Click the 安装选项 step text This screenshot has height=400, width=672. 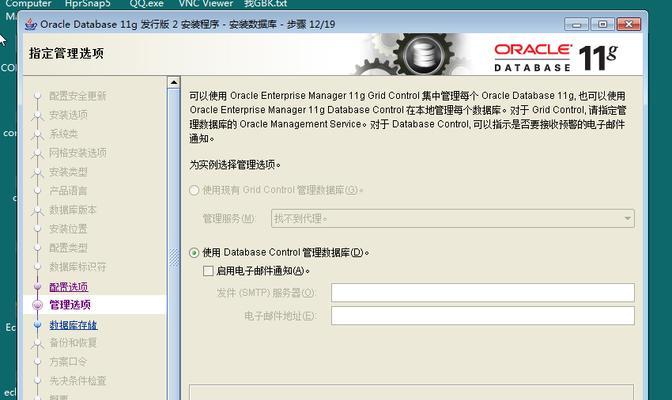69,115
